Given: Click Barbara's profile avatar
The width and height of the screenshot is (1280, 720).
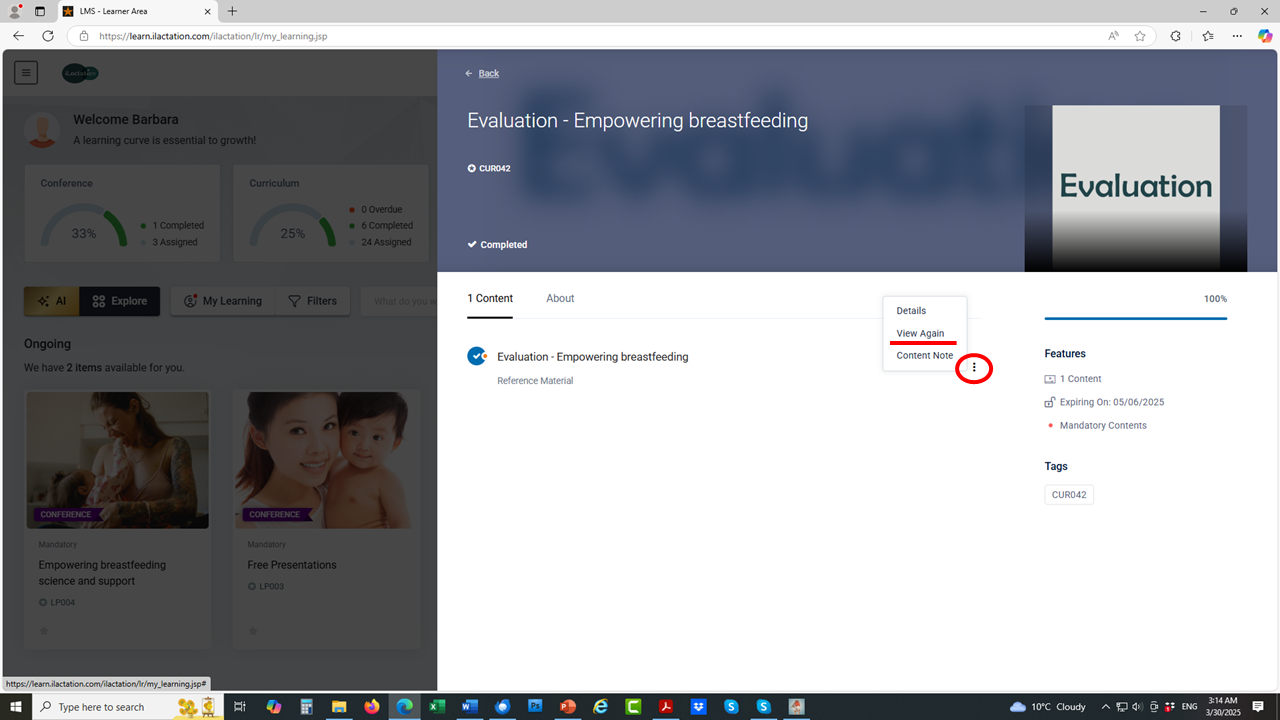Looking at the screenshot, I should coord(42,130).
